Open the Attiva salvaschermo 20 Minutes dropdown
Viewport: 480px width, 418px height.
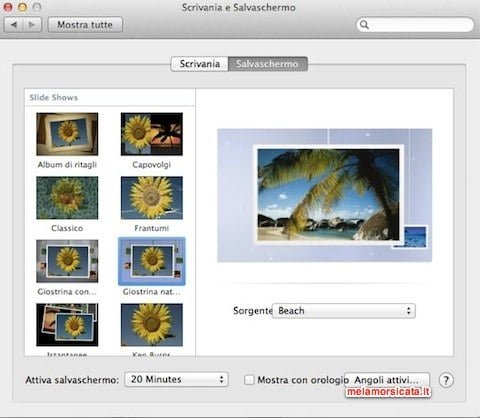point(176,379)
